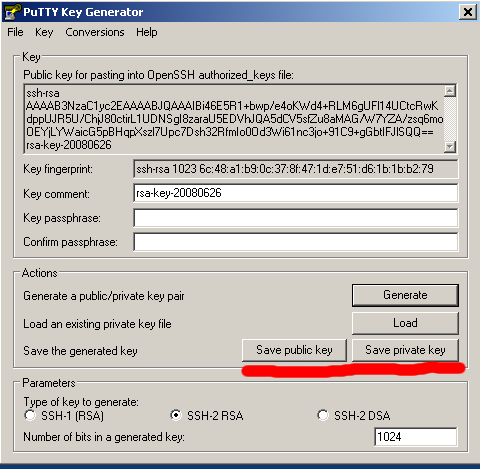The image size is (480, 469).
Task: Click the 'Key fingerprint:' label
Action: (x=58, y=169)
